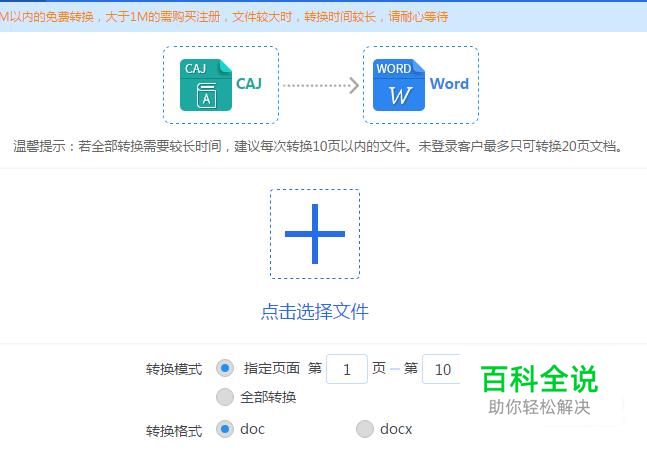
Task: Click the green CAJ file icon
Action: [x=205, y=85]
